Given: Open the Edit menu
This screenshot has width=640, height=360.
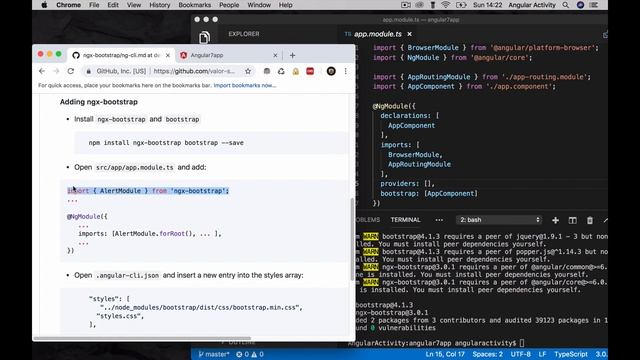Looking at the screenshot, I should (x=113, y=5).
